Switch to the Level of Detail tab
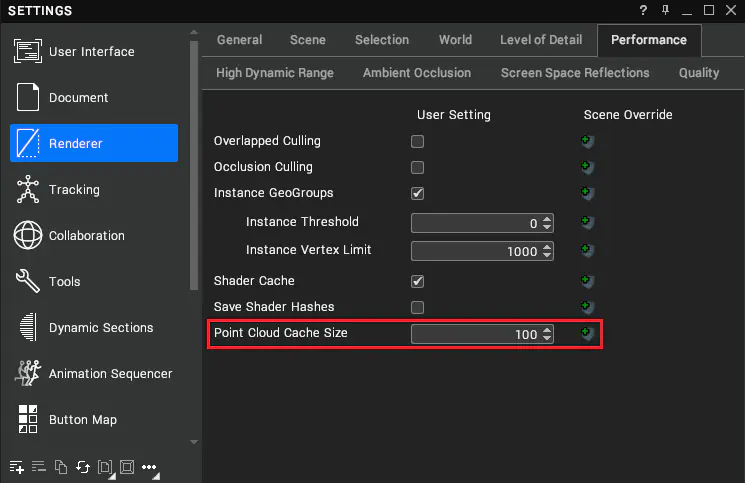 click(541, 40)
